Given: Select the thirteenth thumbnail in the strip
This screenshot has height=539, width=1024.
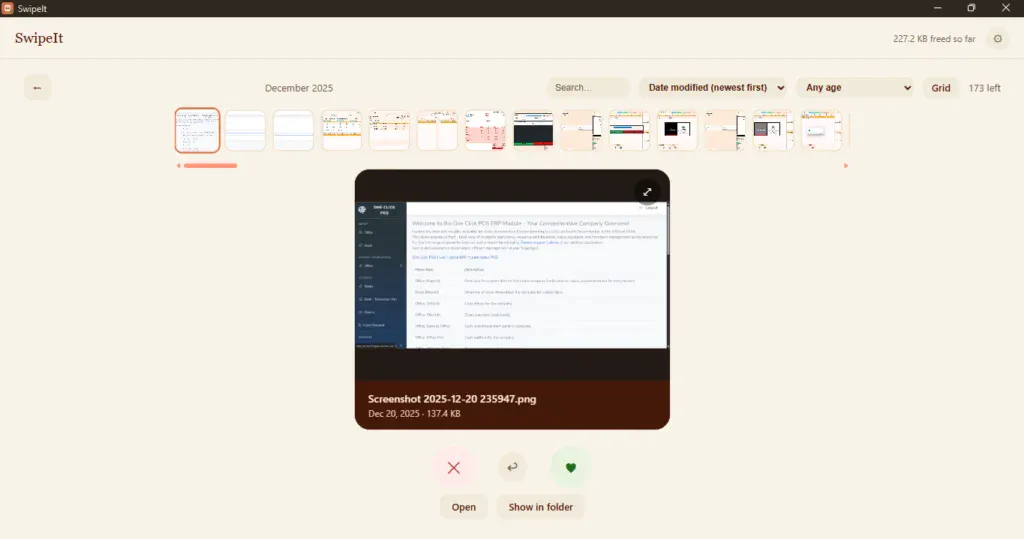Looking at the screenshot, I should click(x=773, y=131).
